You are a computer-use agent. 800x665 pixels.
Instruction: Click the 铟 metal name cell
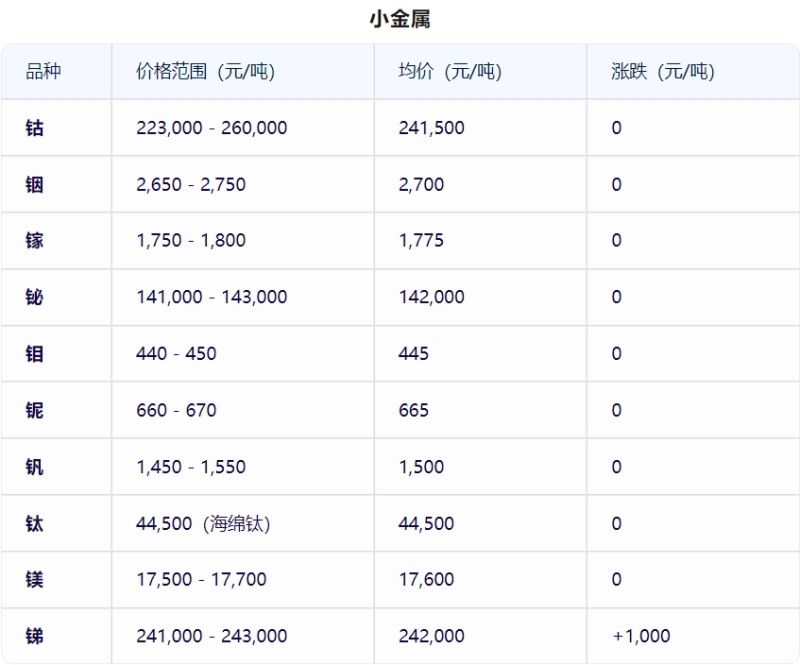click(35, 185)
